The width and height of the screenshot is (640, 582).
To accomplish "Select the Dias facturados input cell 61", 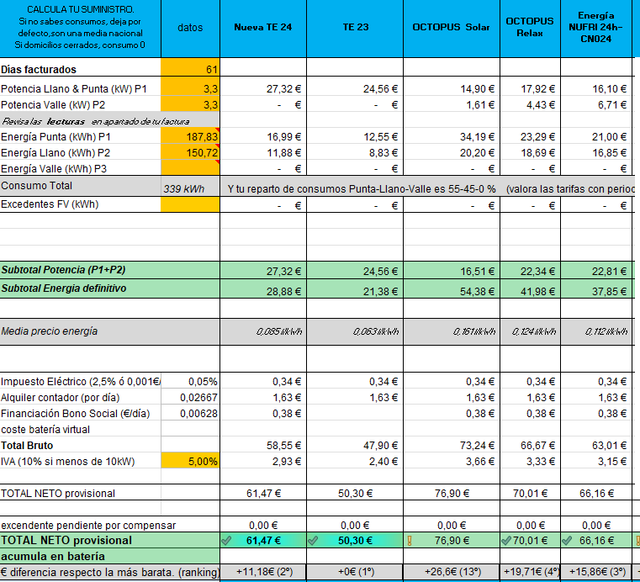I will click(x=190, y=67).
